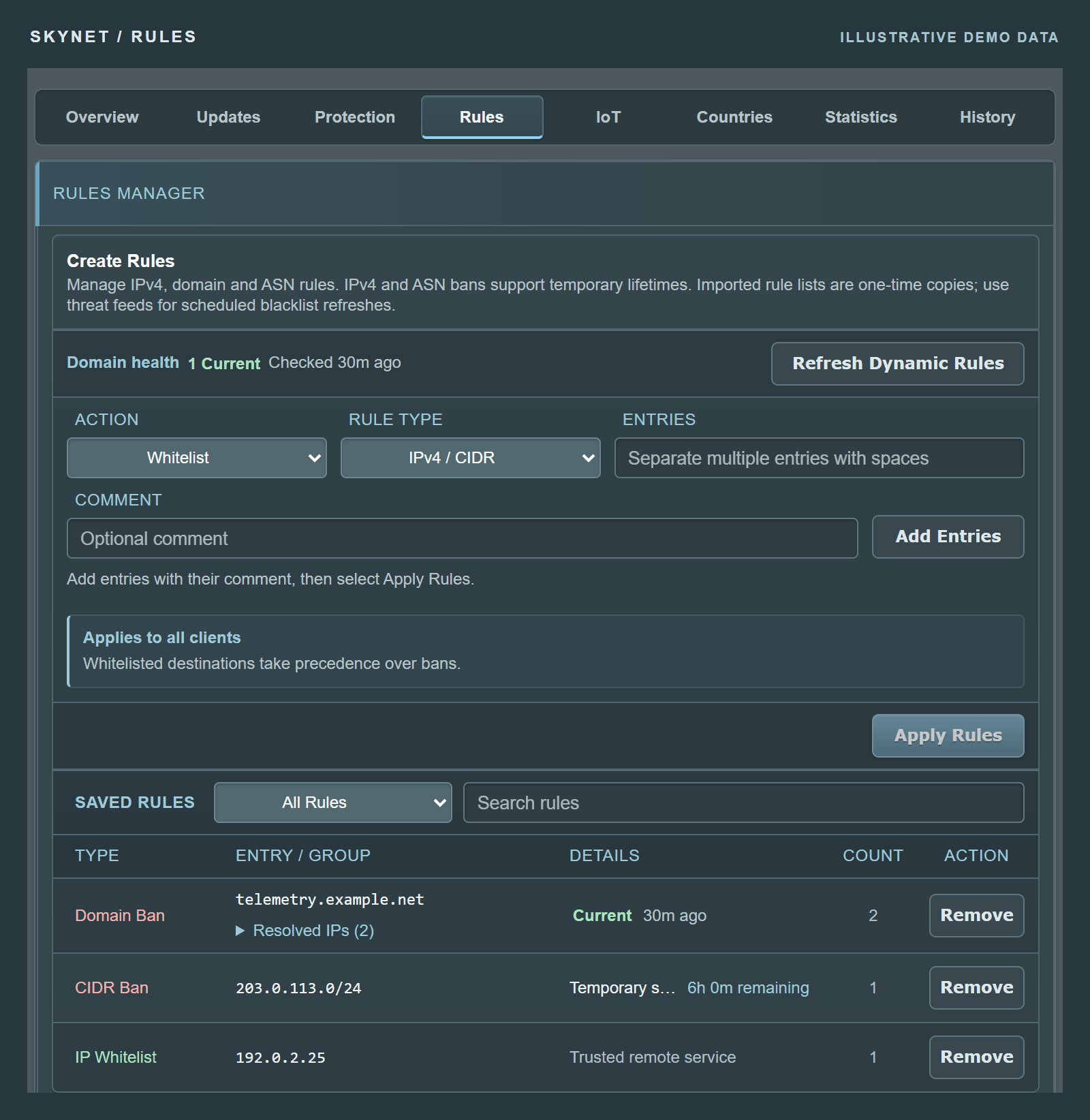This screenshot has width=1090, height=1120.
Task: Click the telemetry.example.net entry
Action: coord(330,900)
